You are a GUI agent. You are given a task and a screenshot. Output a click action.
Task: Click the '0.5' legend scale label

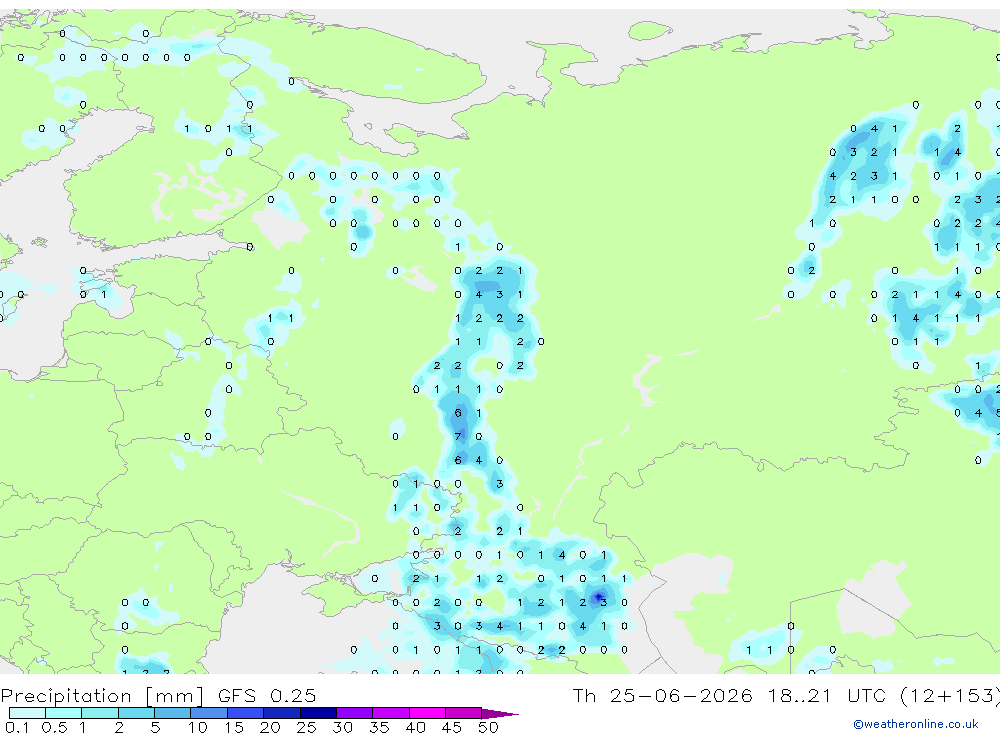(54, 727)
